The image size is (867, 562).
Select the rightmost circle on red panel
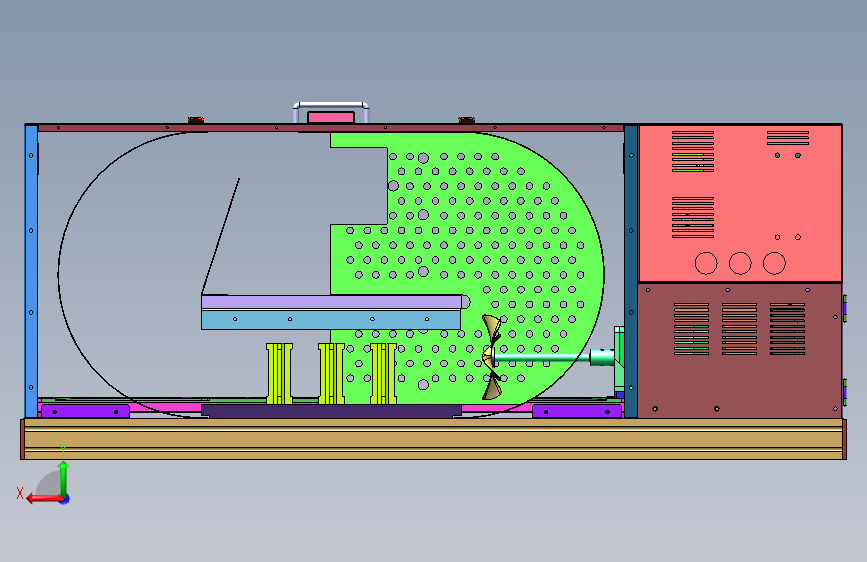click(774, 263)
